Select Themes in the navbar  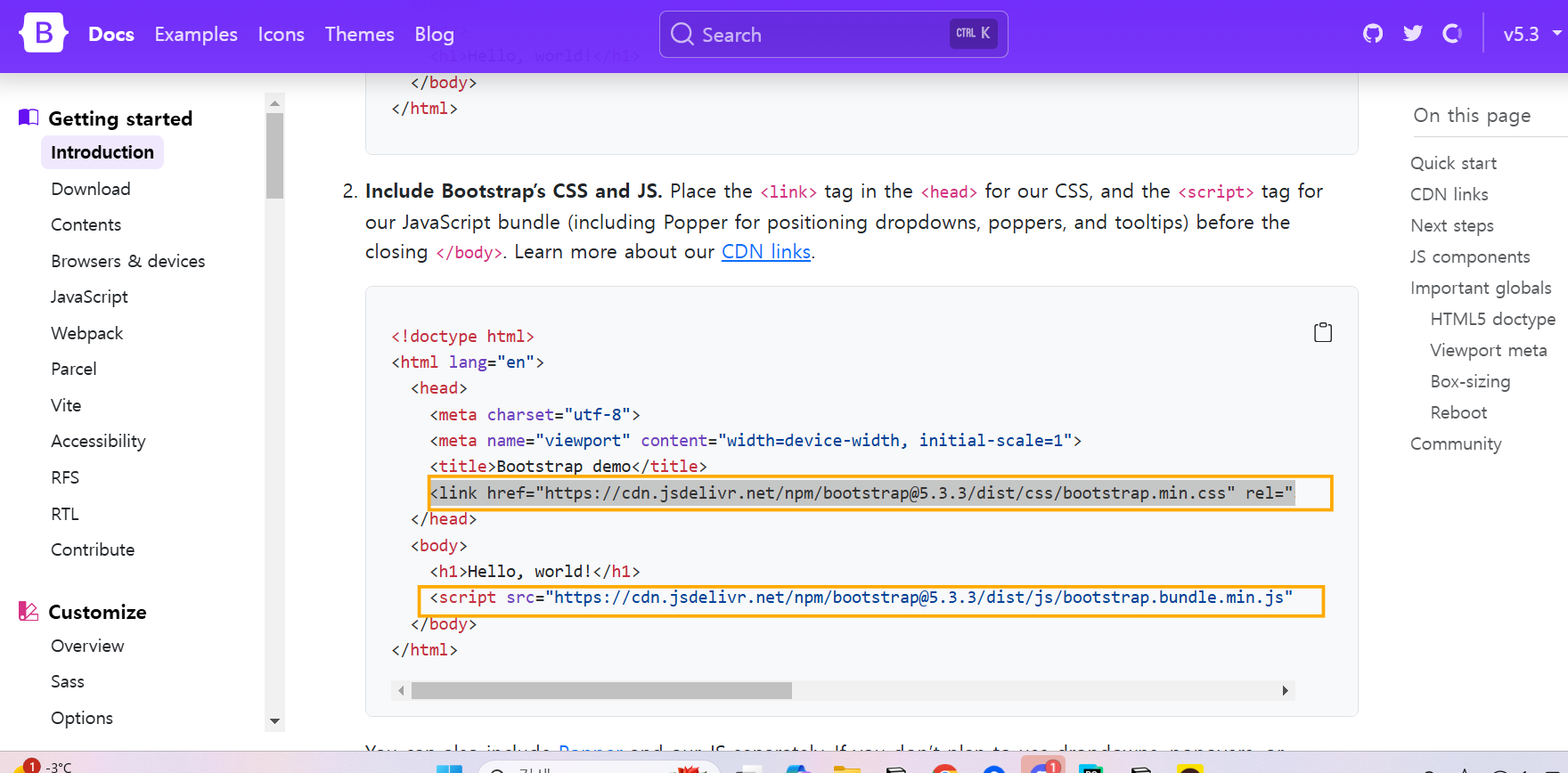[359, 34]
